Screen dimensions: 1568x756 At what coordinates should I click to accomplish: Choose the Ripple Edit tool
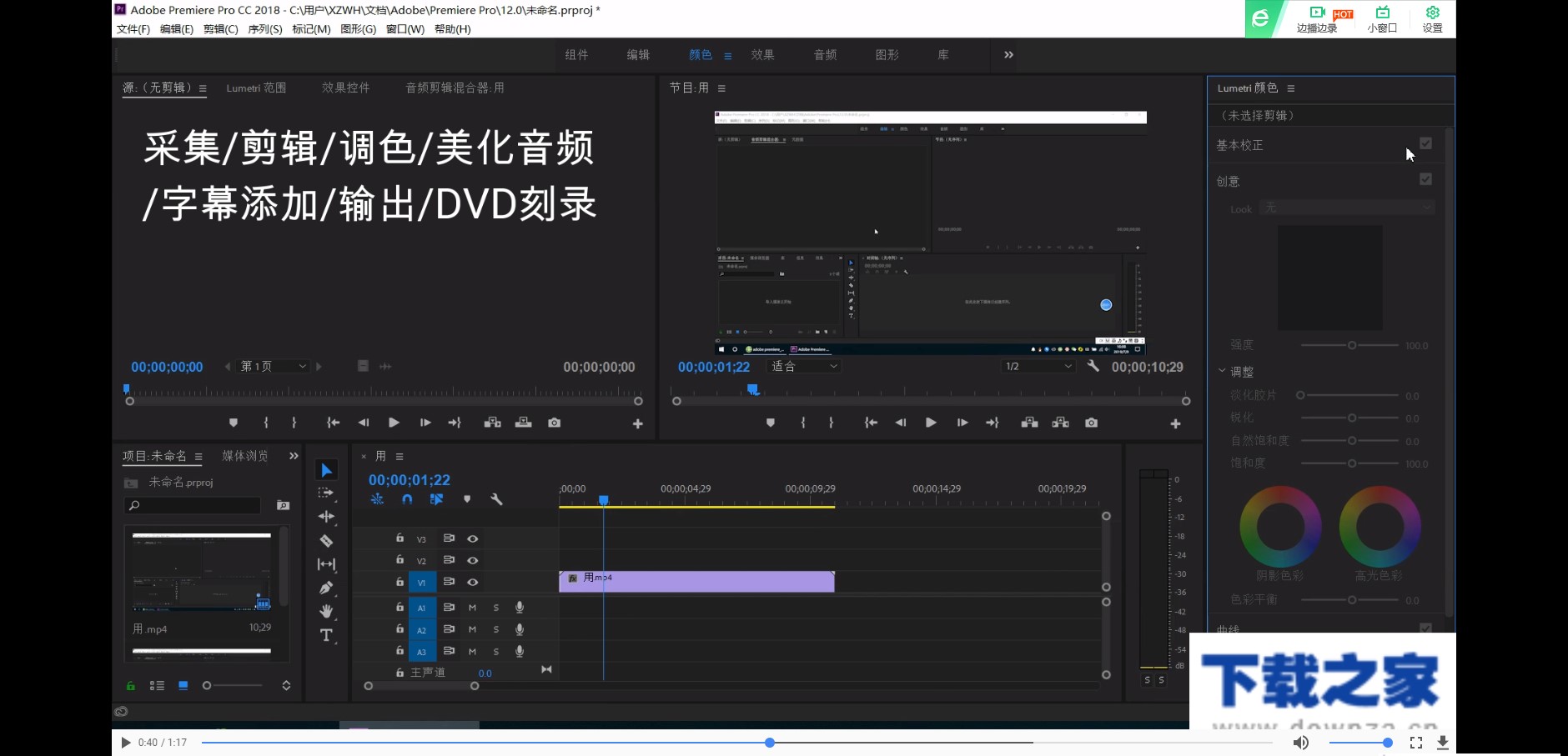[326, 517]
